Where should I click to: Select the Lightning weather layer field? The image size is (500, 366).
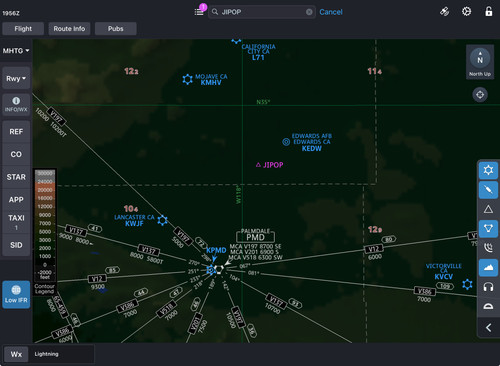[x=62, y=354]
